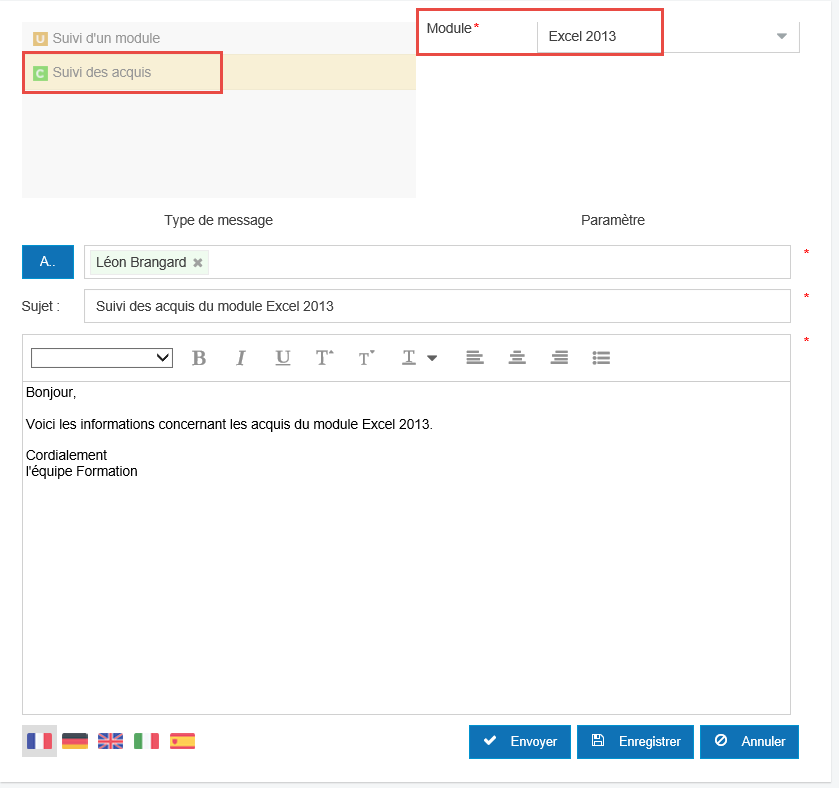Click the decrease font size icon

coord(366,358)
